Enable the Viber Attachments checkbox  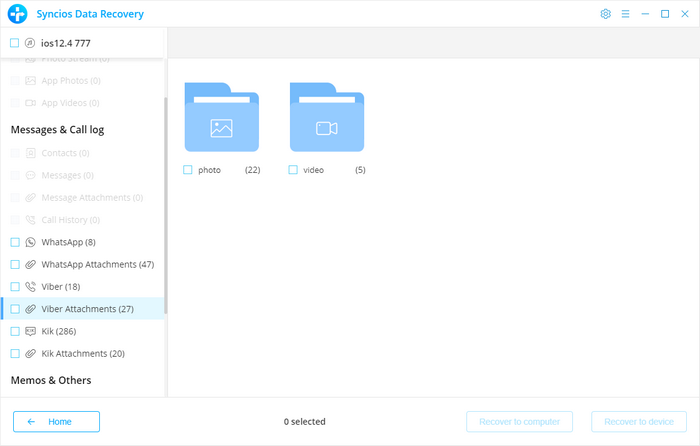pos(15,309)
